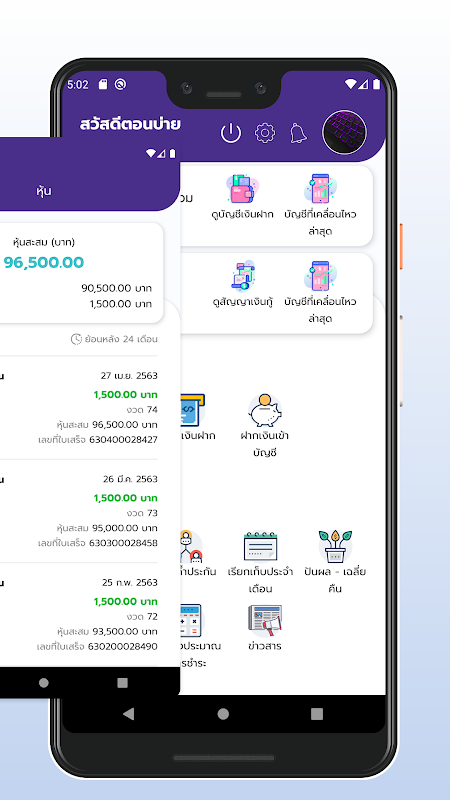Open notifications bell icon
The image size is (450, 800).
pyautogui.click(x=298, y=133)
